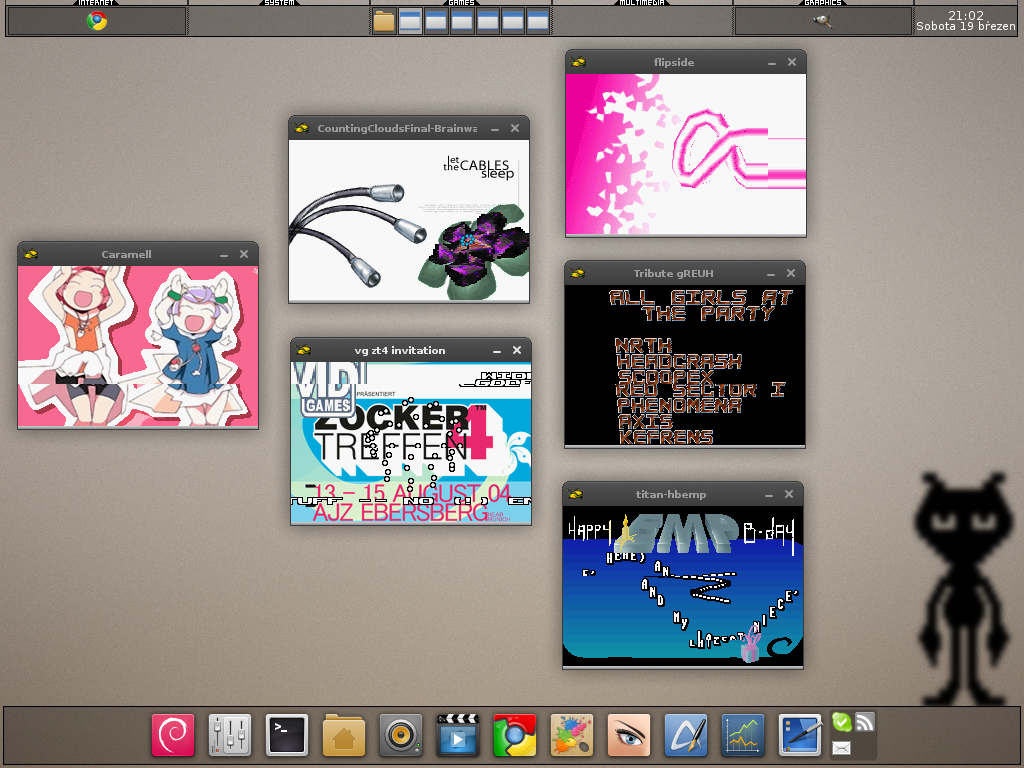Open the clapperboard video player icon in the dock
1024x768 pixels.
pos(458,735)
